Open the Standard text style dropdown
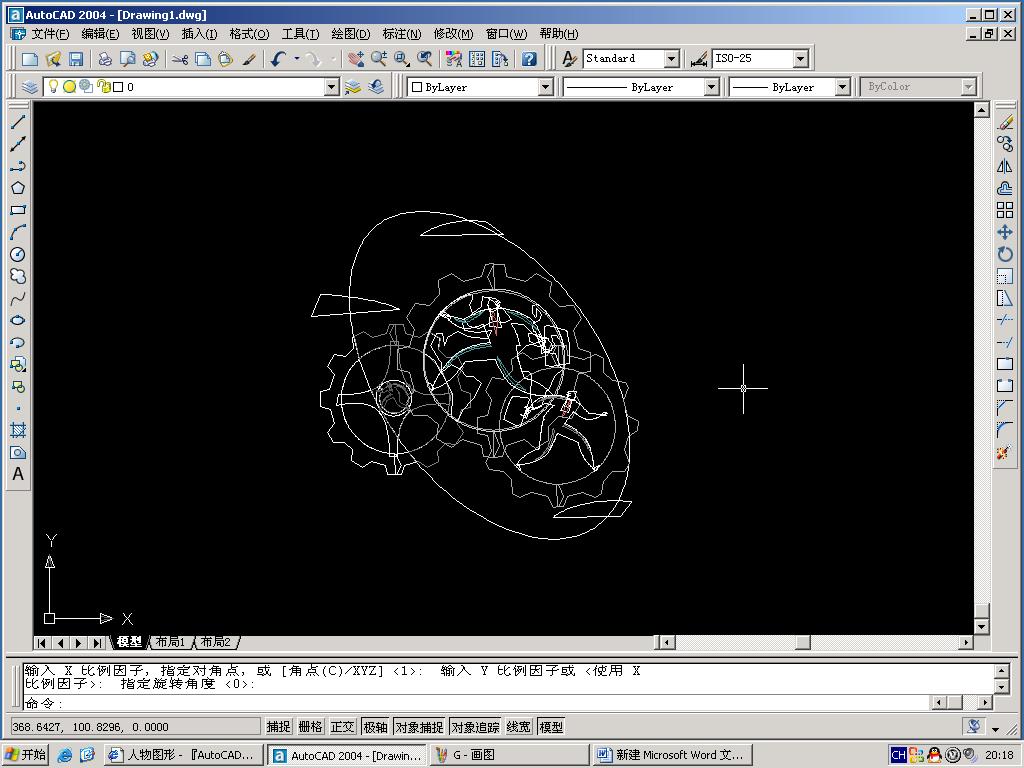The height and width of the screenshot is (768, 1024). [x=672, y=59]
